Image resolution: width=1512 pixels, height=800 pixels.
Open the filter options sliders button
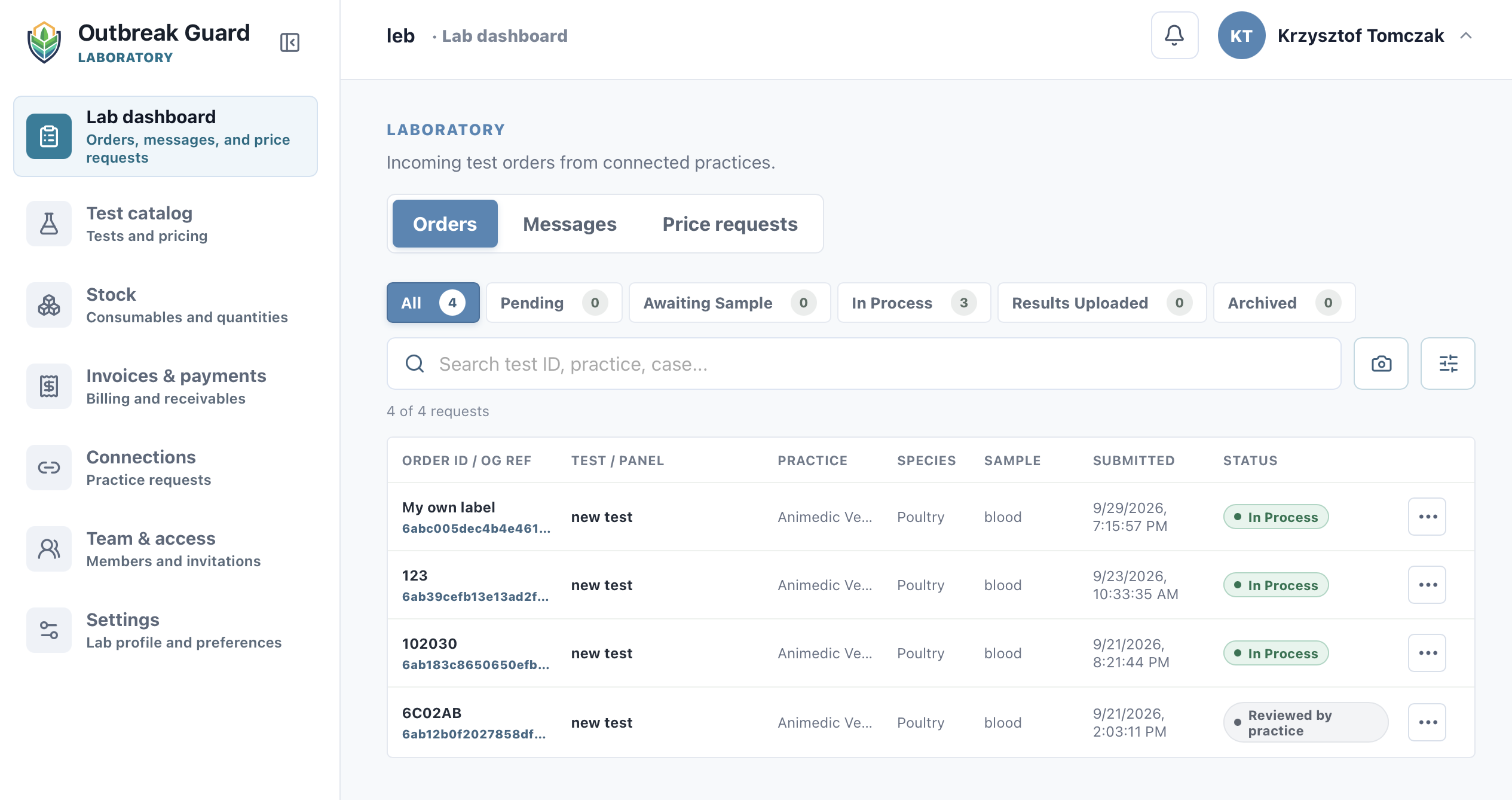click(1448, 364)
